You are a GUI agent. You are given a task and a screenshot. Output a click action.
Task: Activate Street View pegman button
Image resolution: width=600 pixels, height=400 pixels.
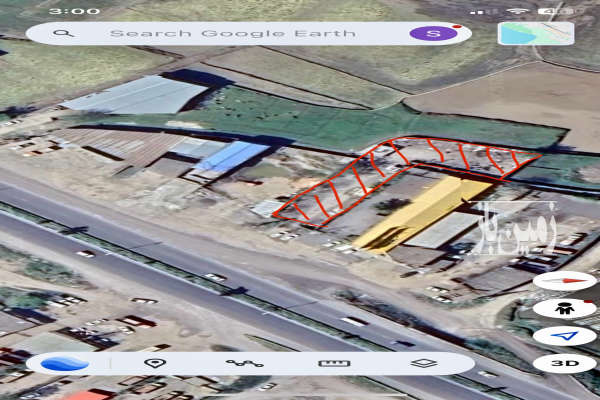pos(564,308)
